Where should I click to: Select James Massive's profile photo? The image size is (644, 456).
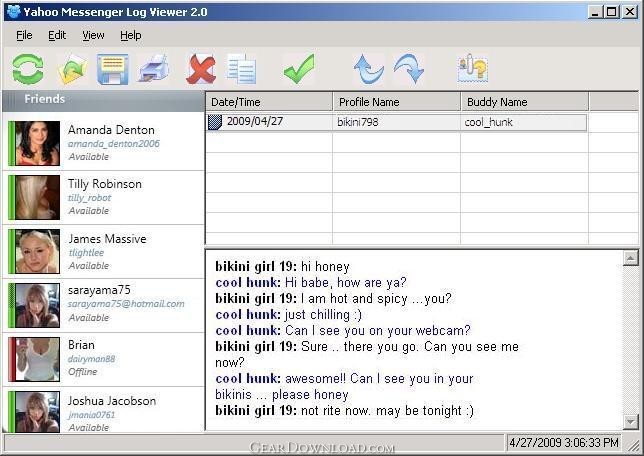tap(37, 251)
